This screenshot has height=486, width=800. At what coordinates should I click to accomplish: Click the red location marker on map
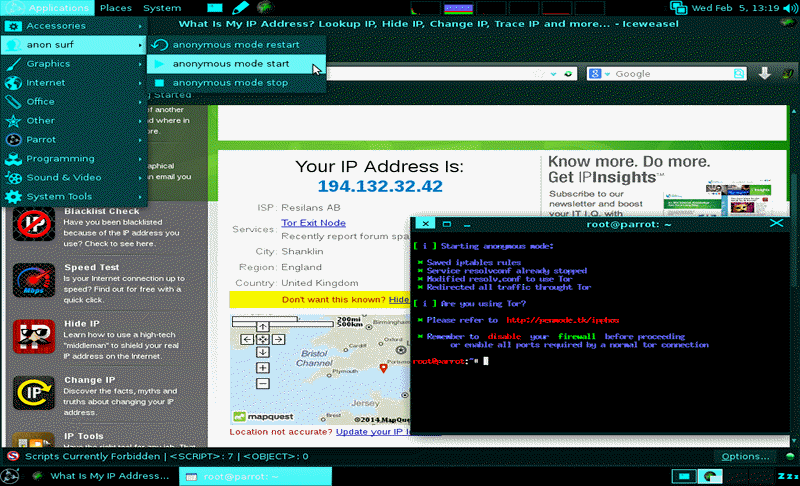coord(383,368)
